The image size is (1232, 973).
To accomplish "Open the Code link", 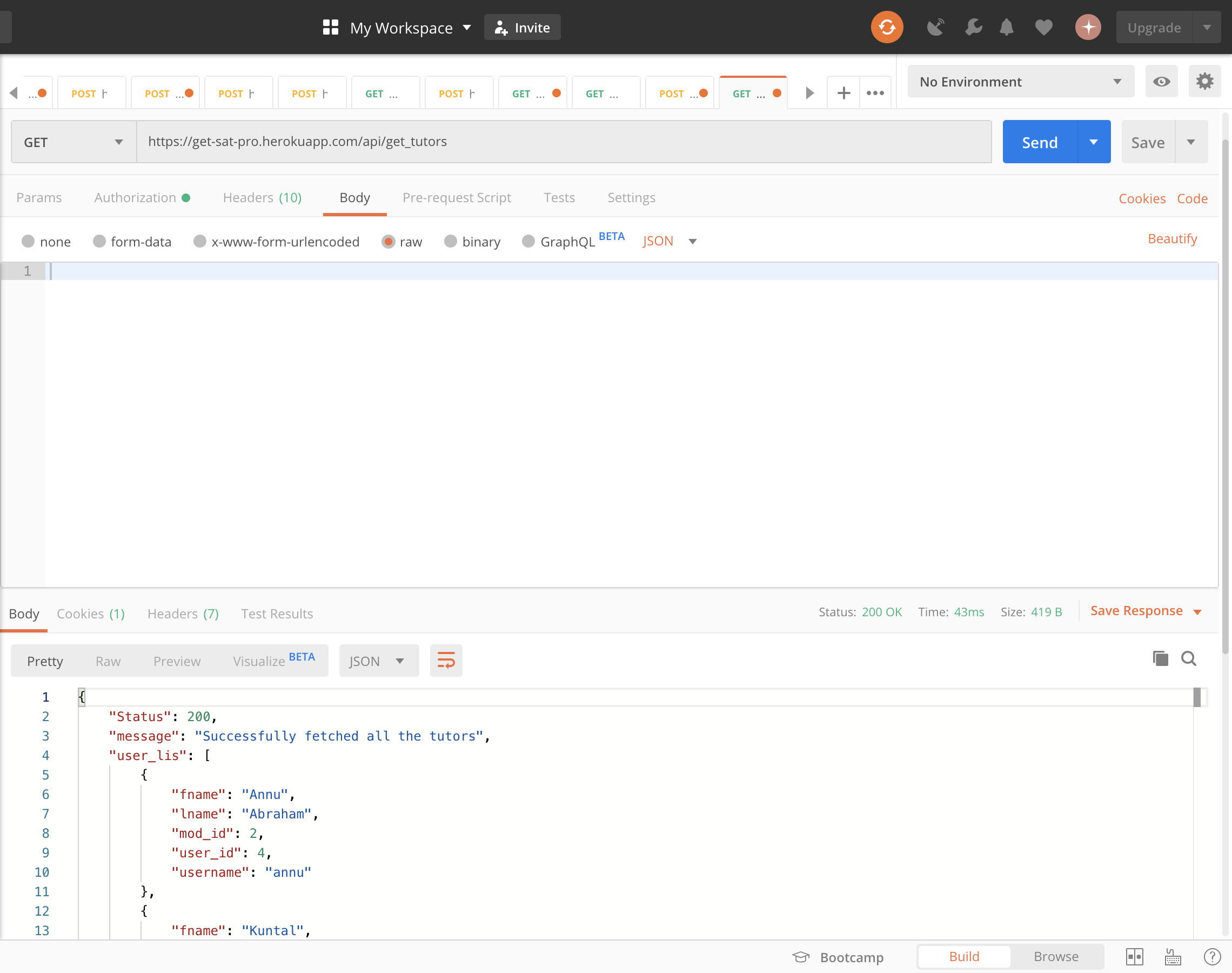I will pyautogui.click(x=1192, y=198).
